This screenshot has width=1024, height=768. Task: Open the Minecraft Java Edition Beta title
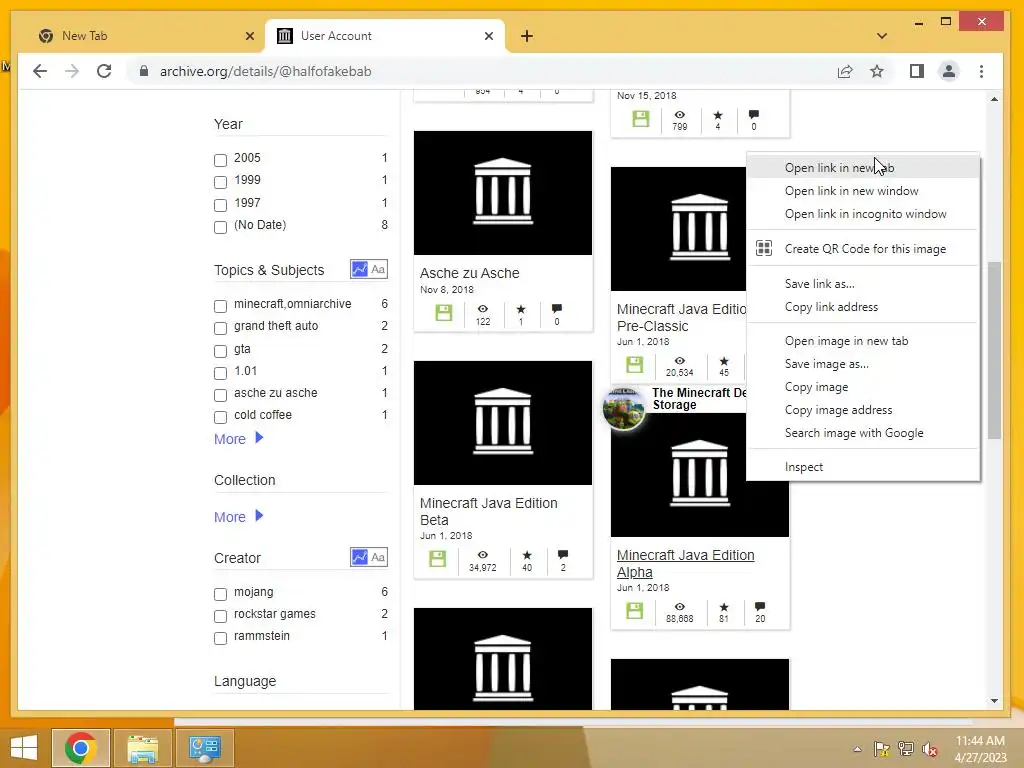(488, 511)
